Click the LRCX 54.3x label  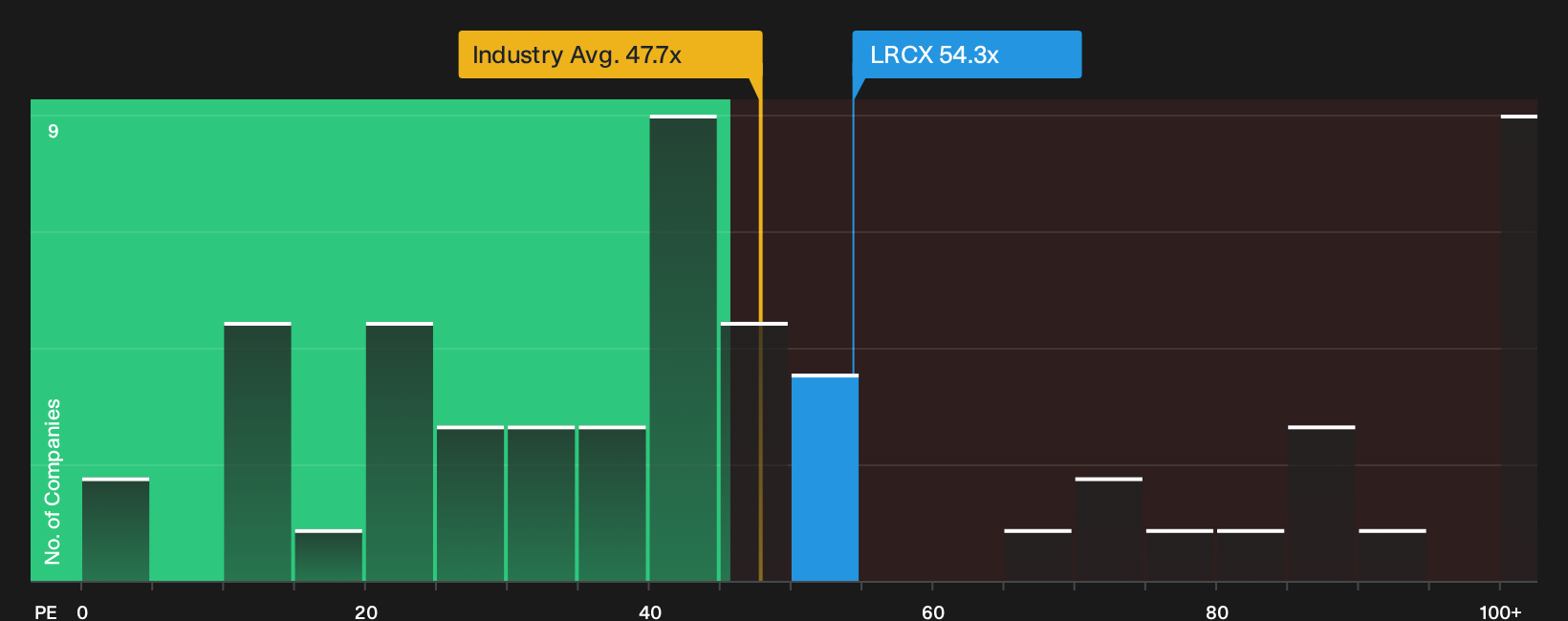point(967,54)
